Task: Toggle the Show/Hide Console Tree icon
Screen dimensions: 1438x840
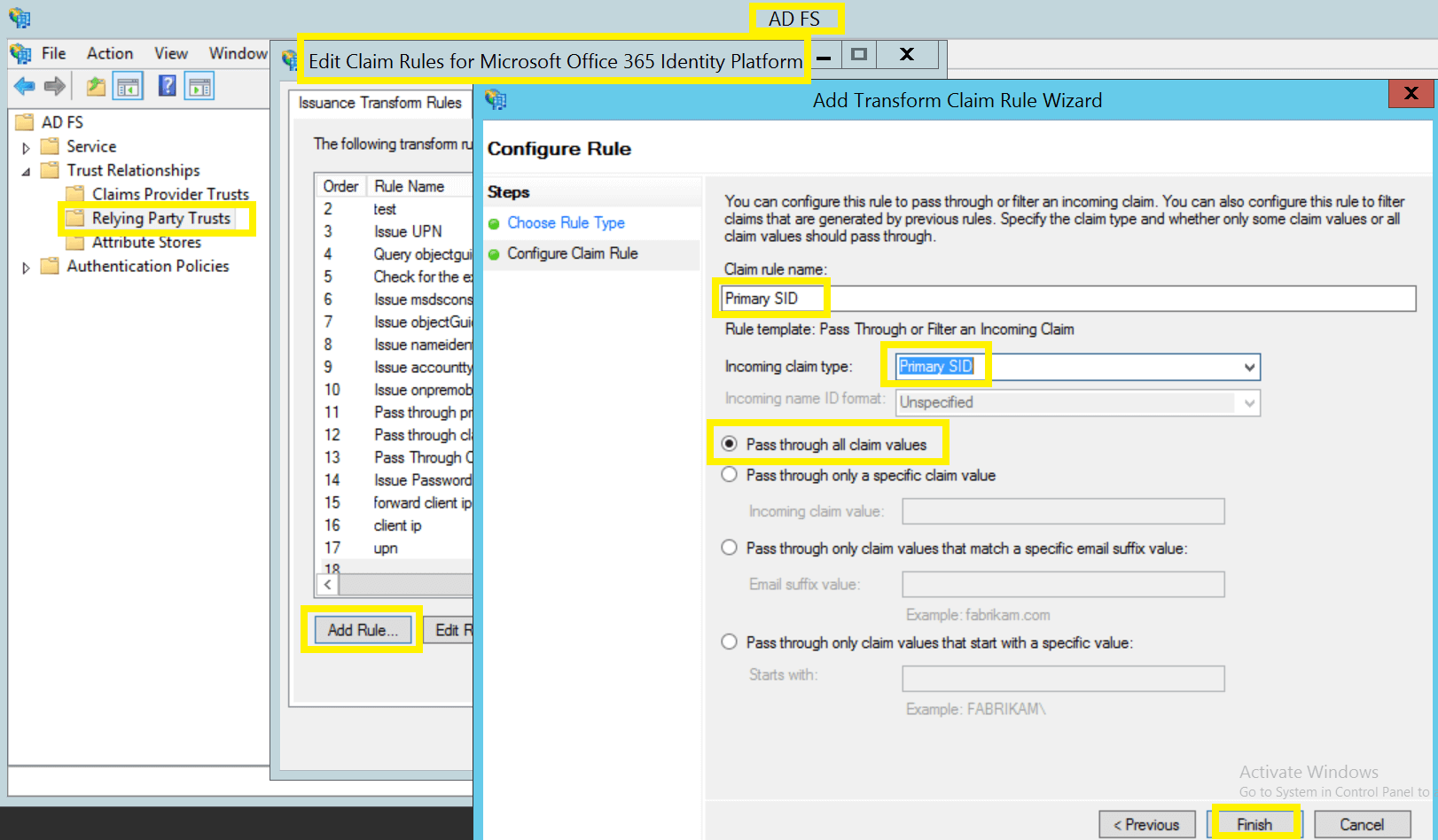Action: (x=129, y=86)
